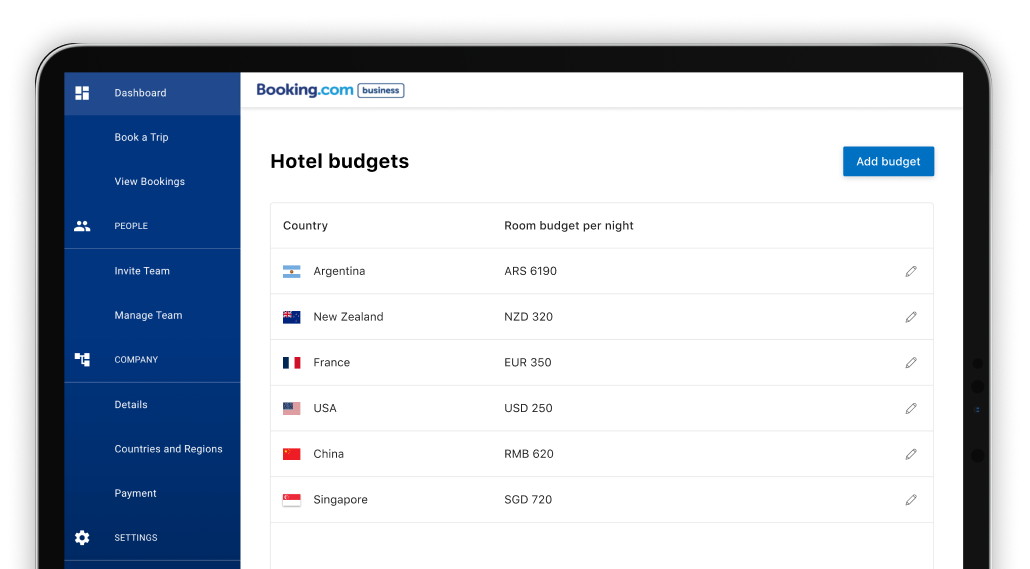
Task: Click the China flag icon
Action: pyautogui.click(x=292, y=454)
